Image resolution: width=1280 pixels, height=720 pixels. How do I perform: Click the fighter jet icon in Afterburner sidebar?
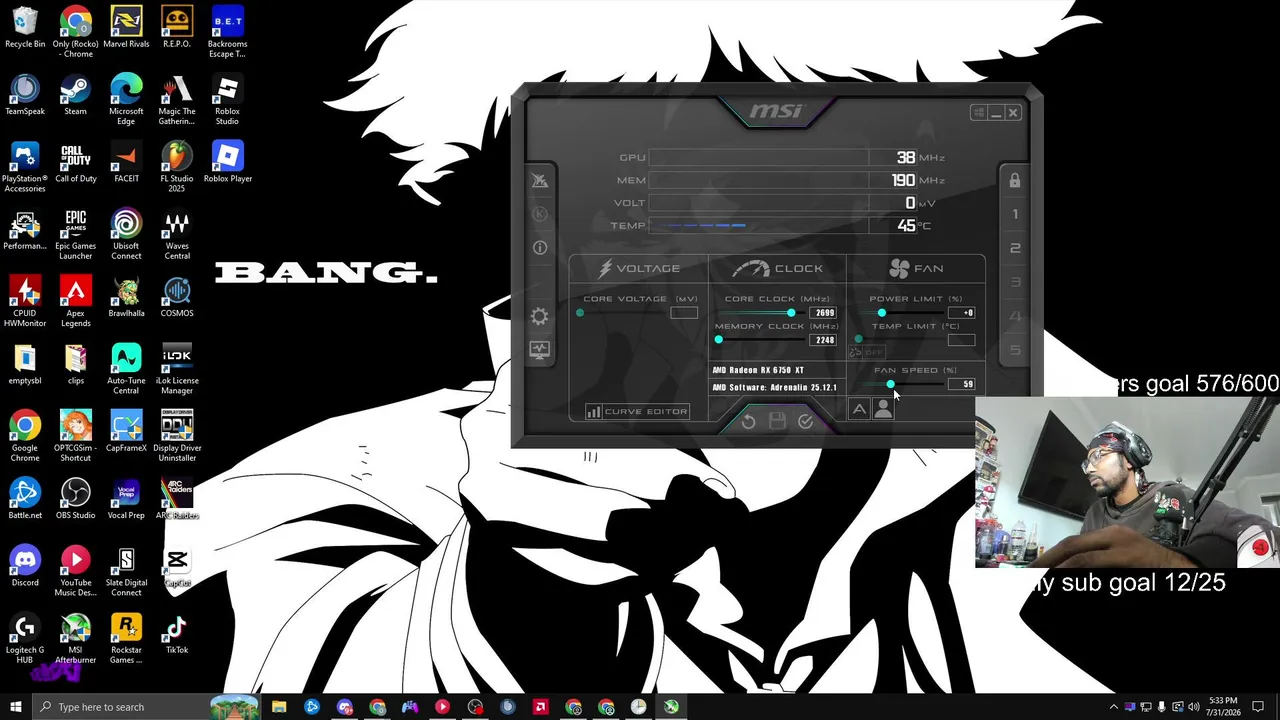pos(540,180)
